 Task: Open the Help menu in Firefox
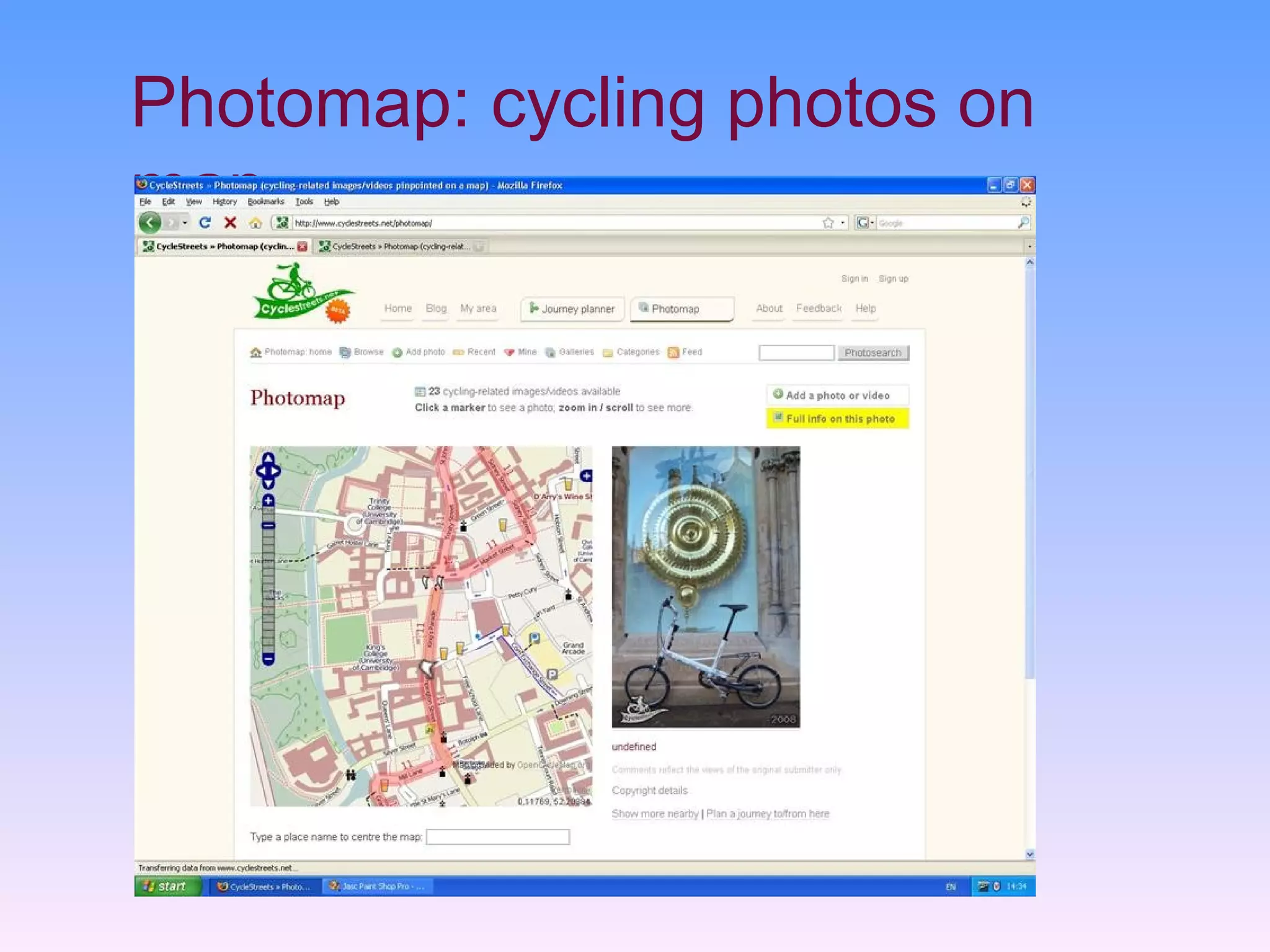coord(332,202)
